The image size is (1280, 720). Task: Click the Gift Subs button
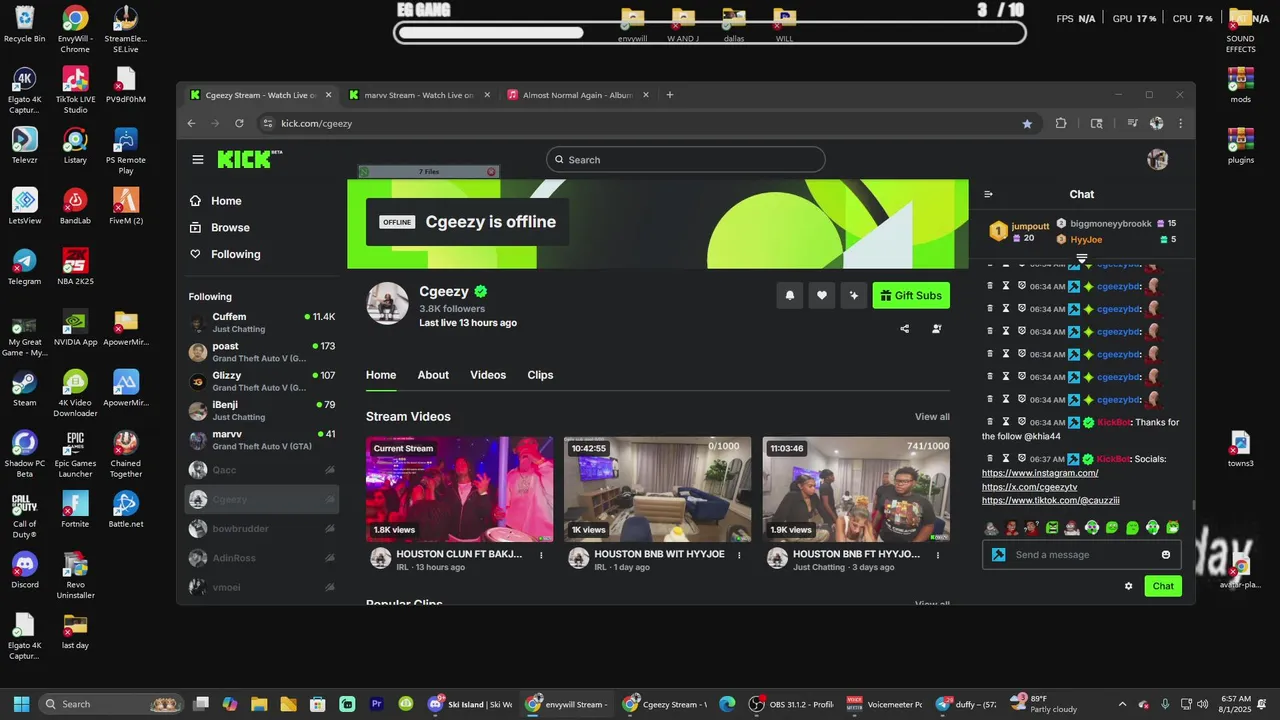pyautogui.click(x=911, y=295)
